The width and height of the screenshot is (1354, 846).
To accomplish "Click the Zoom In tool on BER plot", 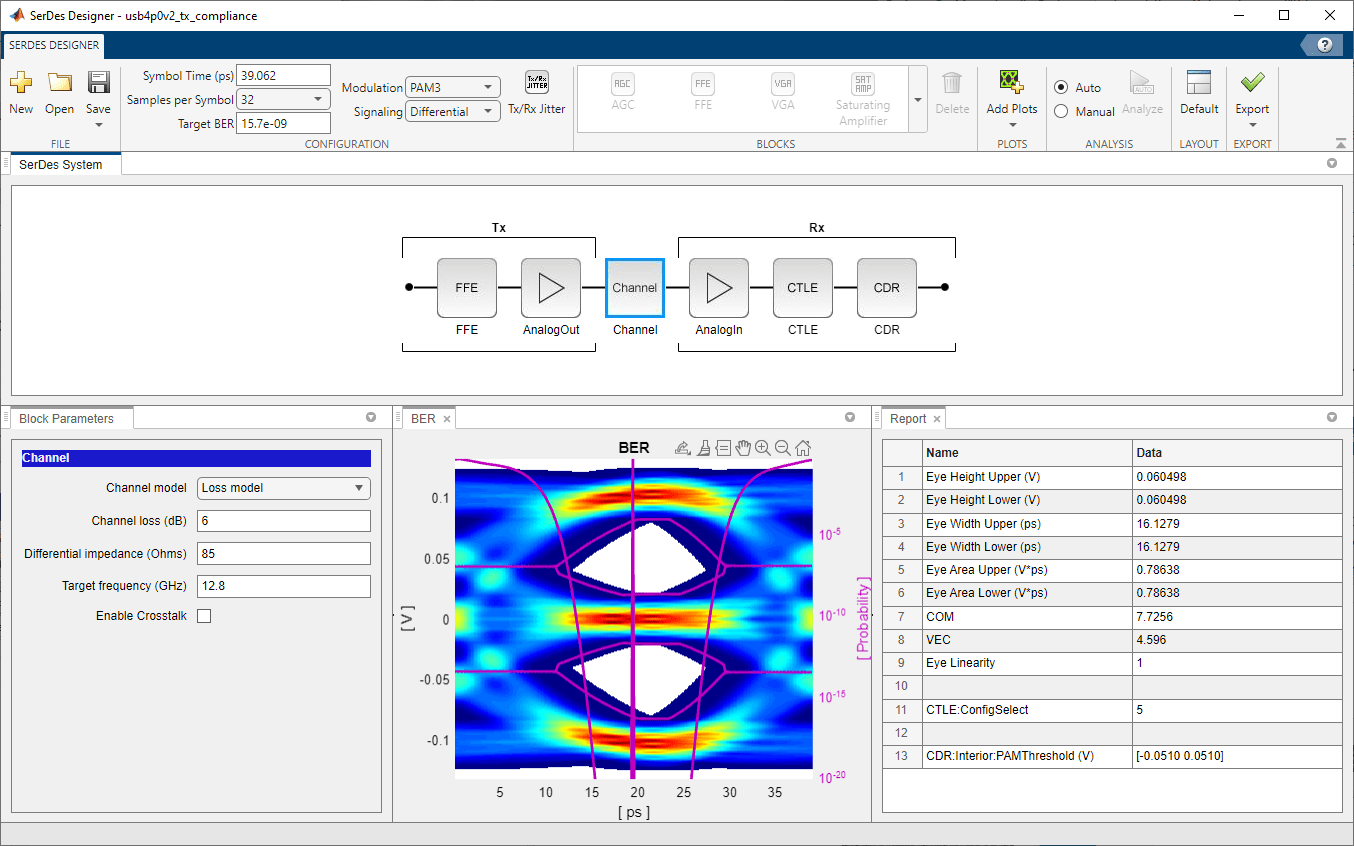I will click(x=763, y=448).
